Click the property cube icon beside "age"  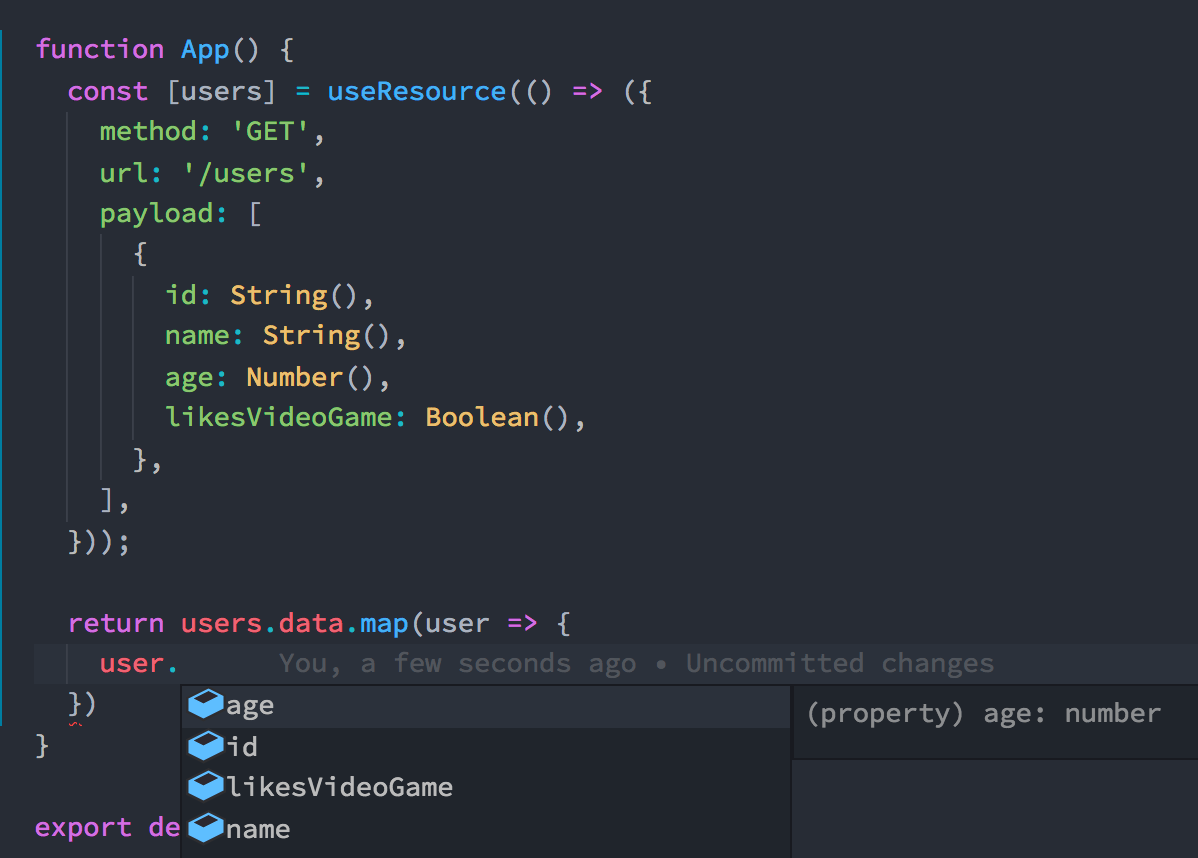(x=206, y=705)
